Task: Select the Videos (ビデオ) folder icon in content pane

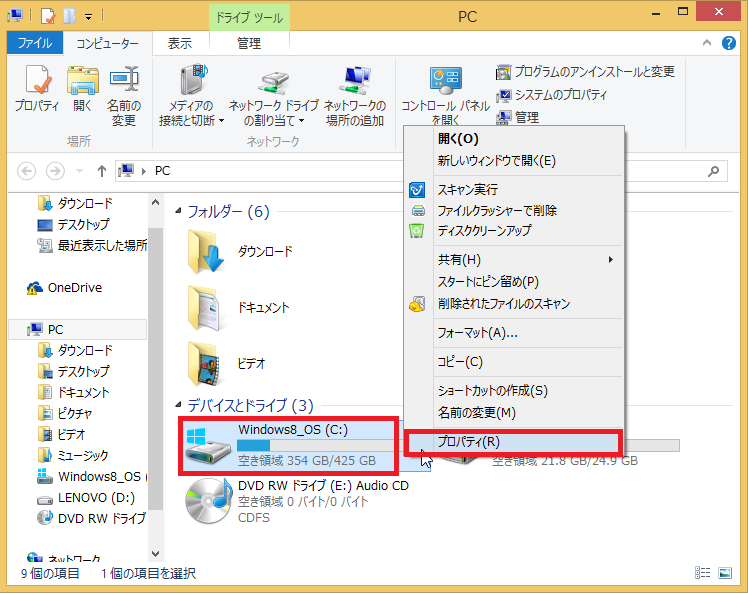Action: pyautogui.click(x=204, y=364)
